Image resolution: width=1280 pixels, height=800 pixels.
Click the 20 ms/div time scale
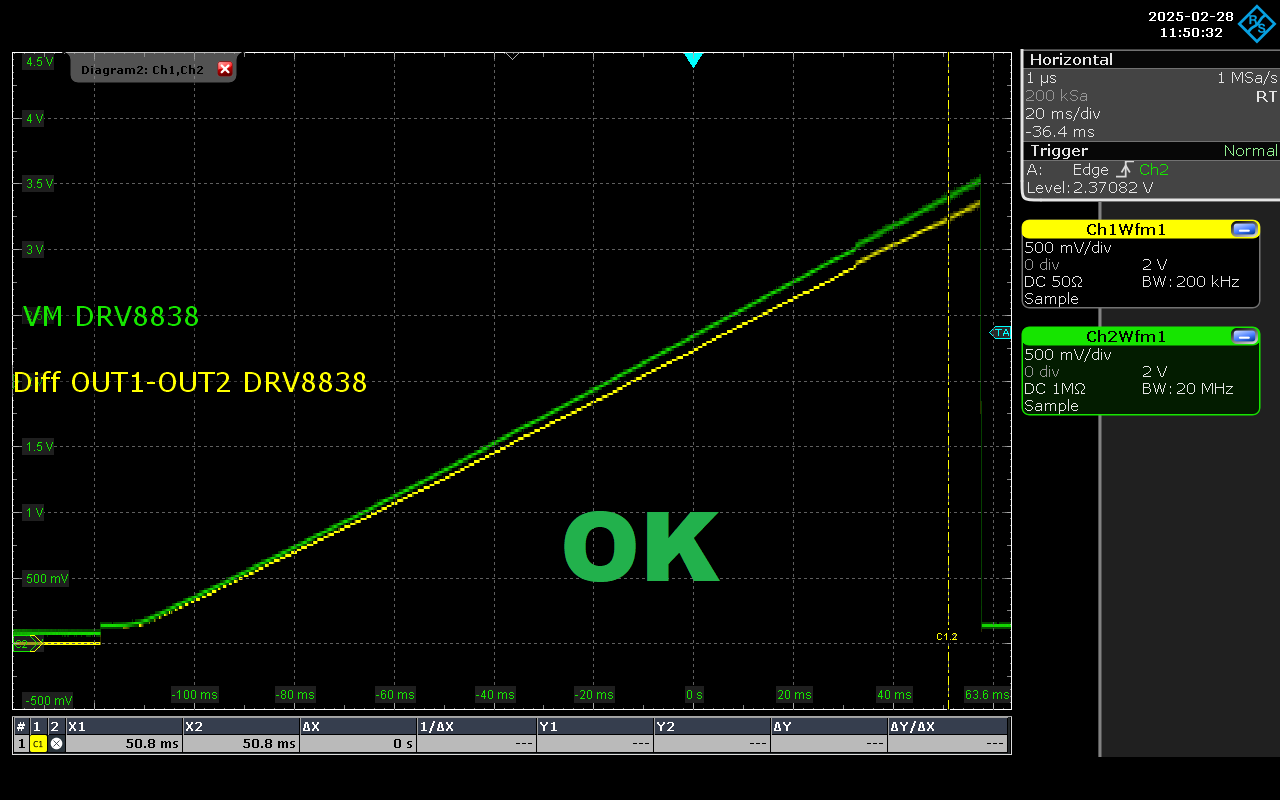(1061, 114)
